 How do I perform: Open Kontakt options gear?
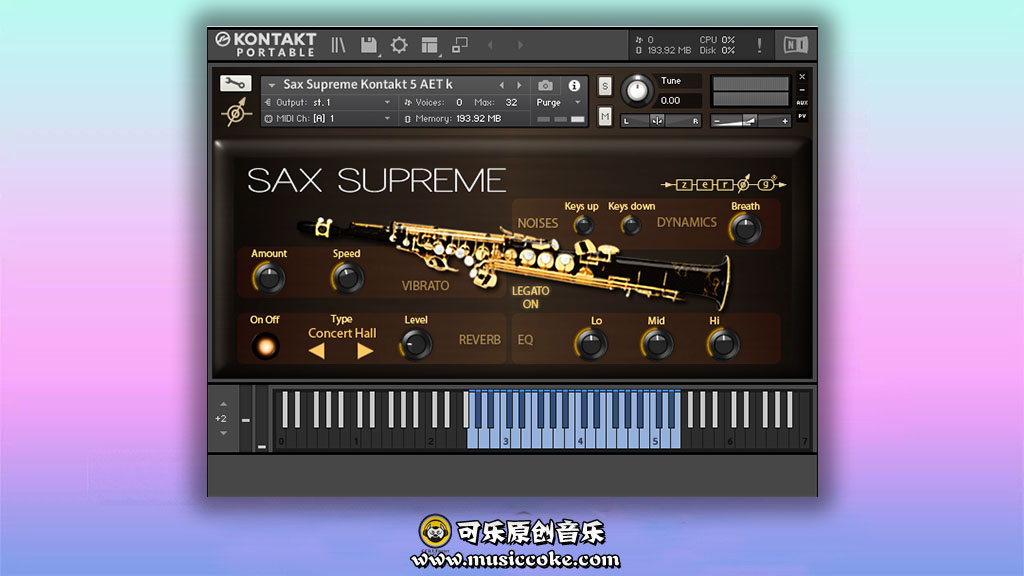(x=399, y=45)
